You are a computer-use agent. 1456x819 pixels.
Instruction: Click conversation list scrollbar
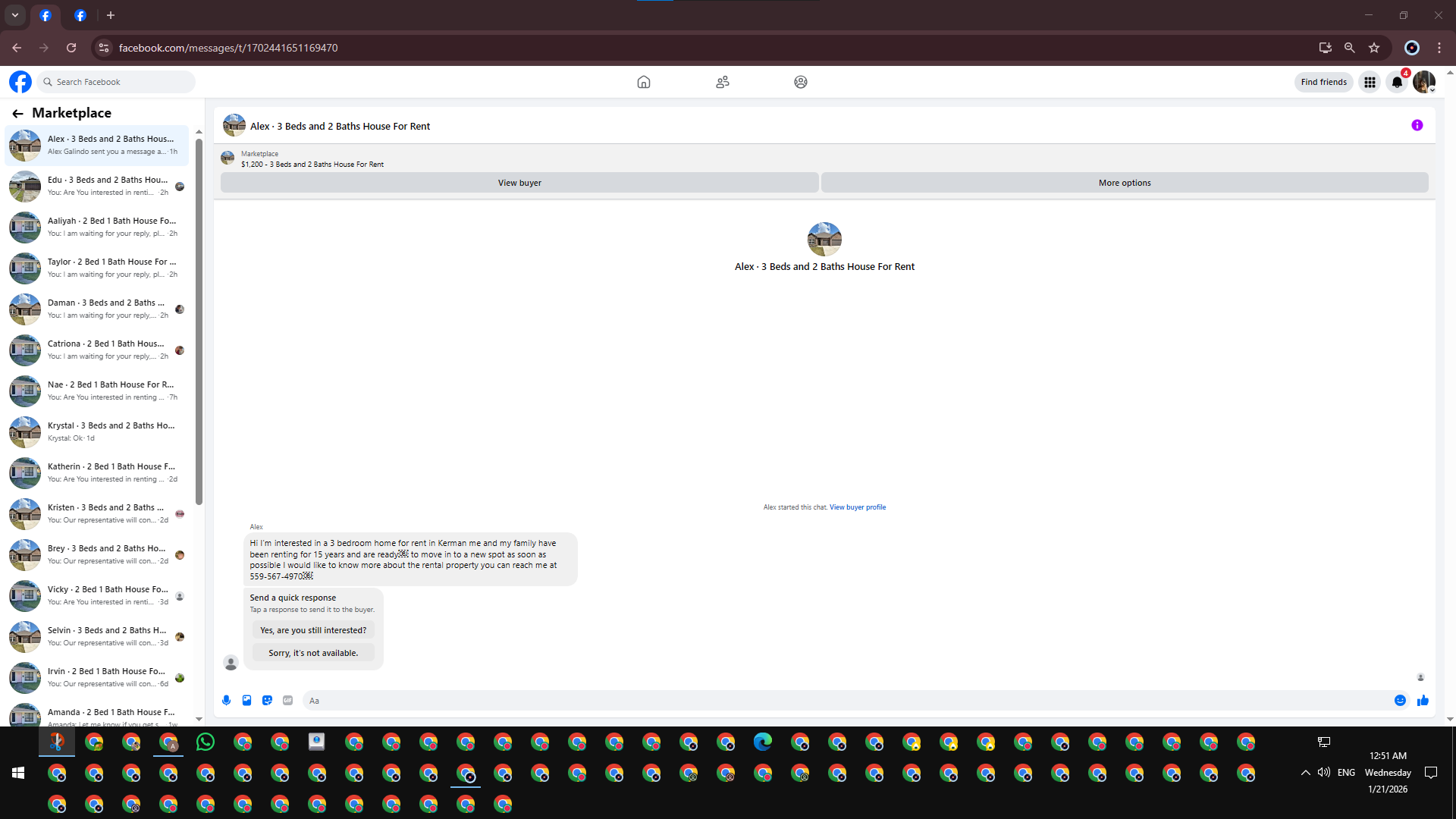point(199,322)
